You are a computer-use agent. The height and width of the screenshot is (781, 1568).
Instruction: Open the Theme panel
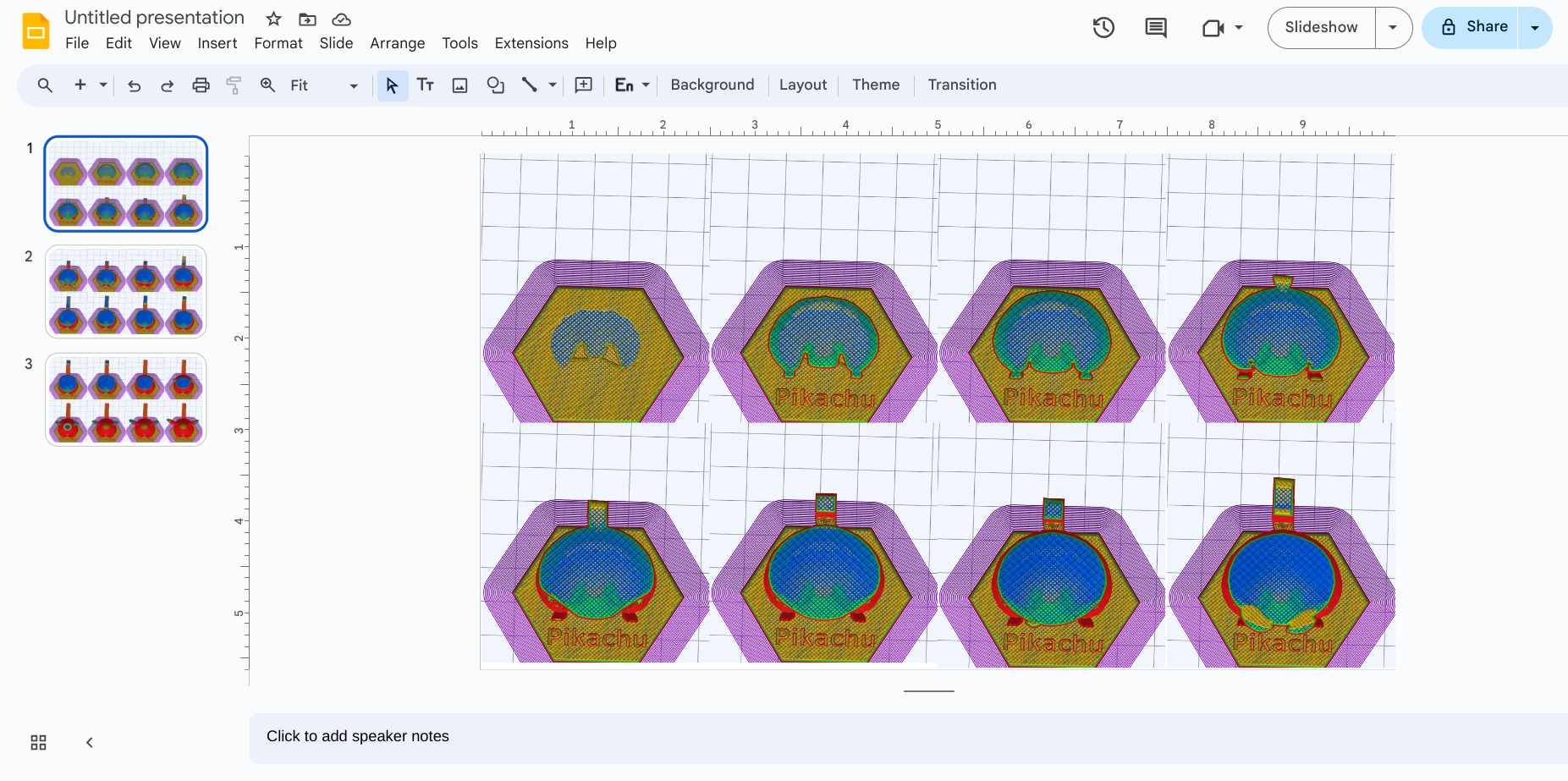876,85
